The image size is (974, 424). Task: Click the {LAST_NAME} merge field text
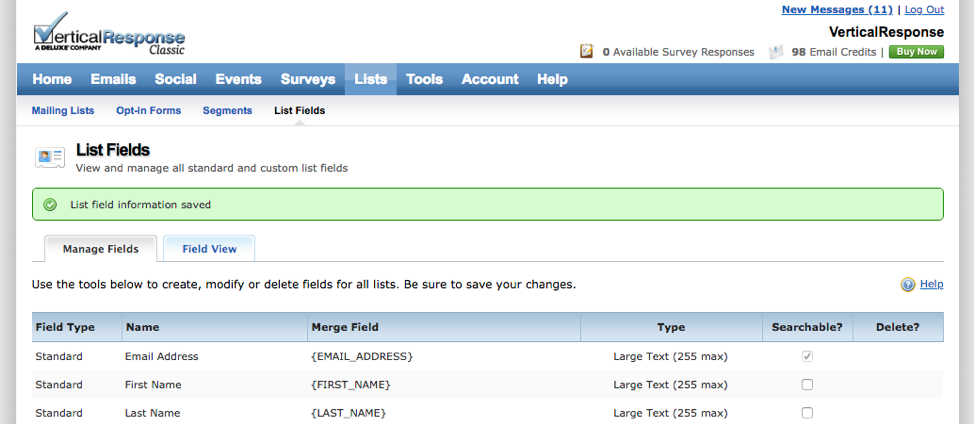[348, 413]
